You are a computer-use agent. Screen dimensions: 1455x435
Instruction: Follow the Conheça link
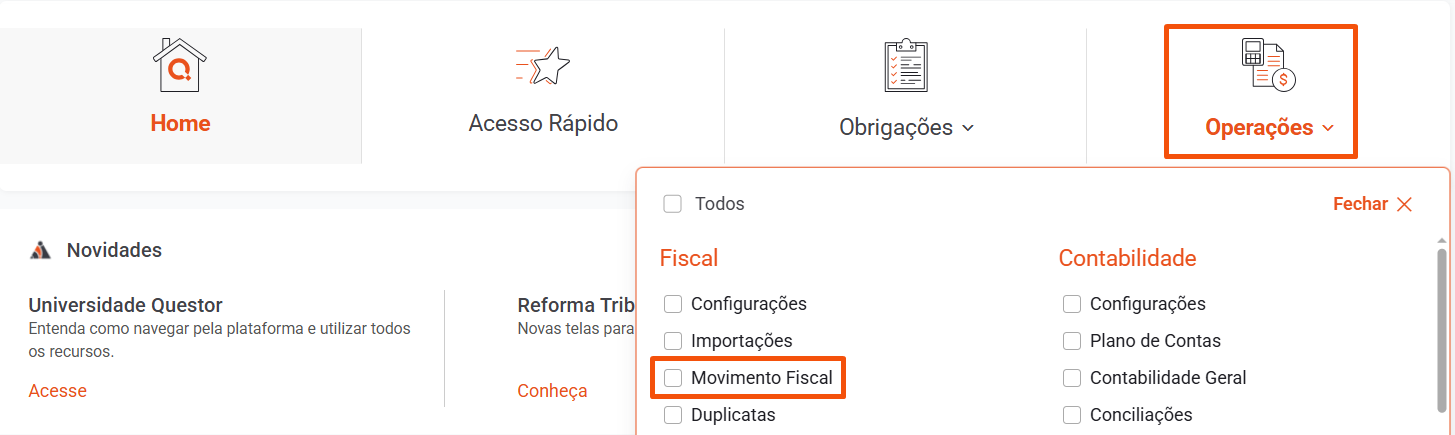(x=552, y=391)
